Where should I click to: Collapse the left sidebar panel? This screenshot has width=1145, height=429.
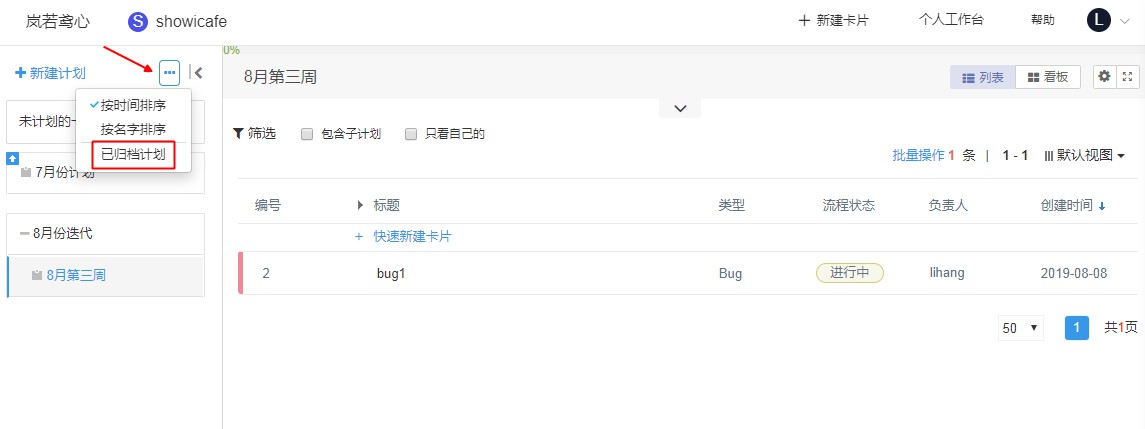point(196,72)
